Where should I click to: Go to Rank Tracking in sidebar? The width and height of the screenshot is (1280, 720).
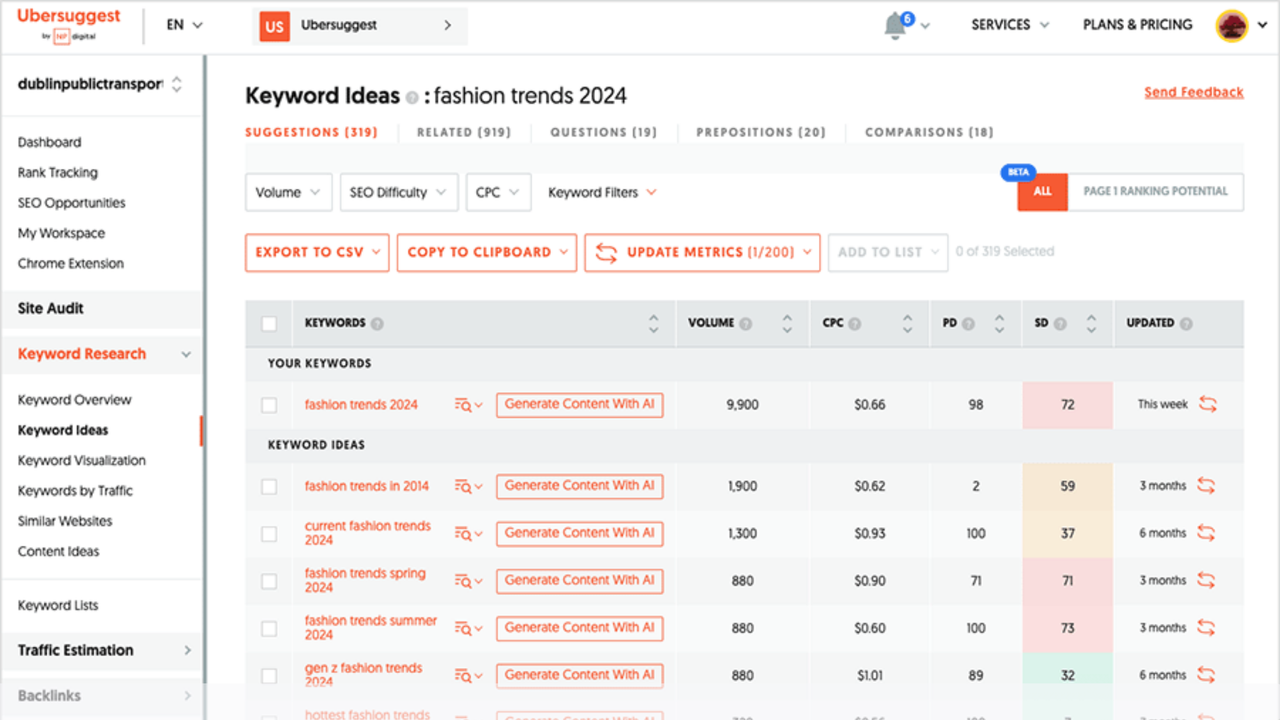coord(58,173)
